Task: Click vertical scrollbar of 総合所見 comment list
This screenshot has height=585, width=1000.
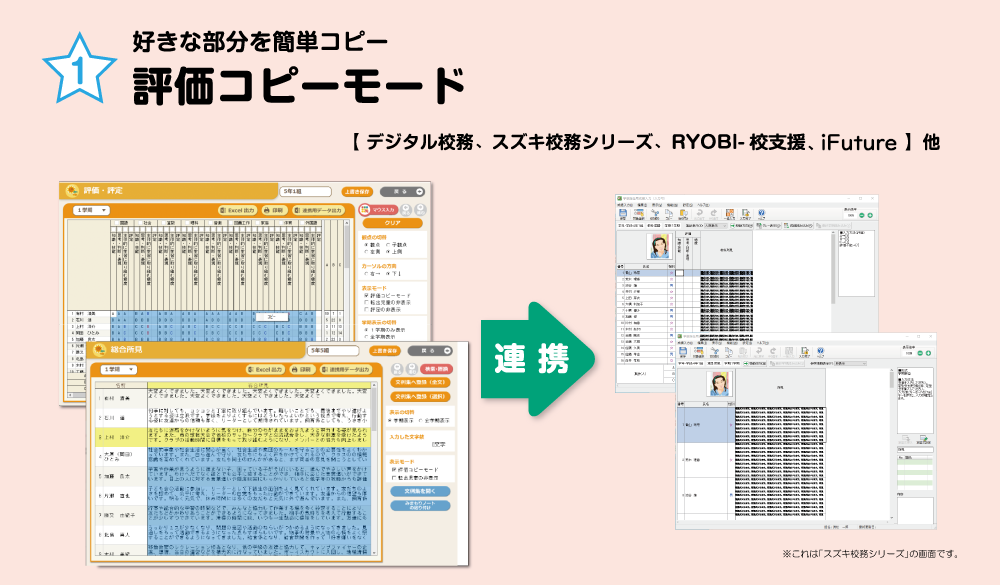Action: click(374, 469)
